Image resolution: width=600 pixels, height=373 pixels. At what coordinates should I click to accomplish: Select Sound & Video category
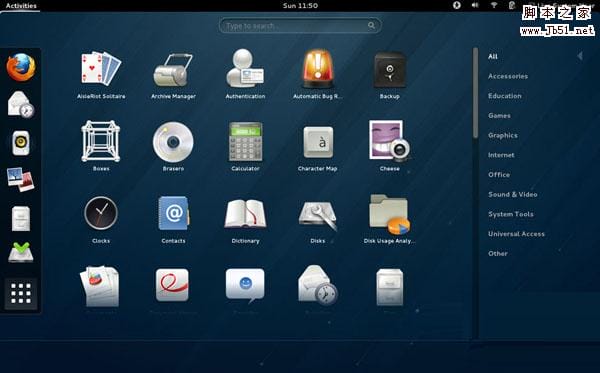coord(513,194)
